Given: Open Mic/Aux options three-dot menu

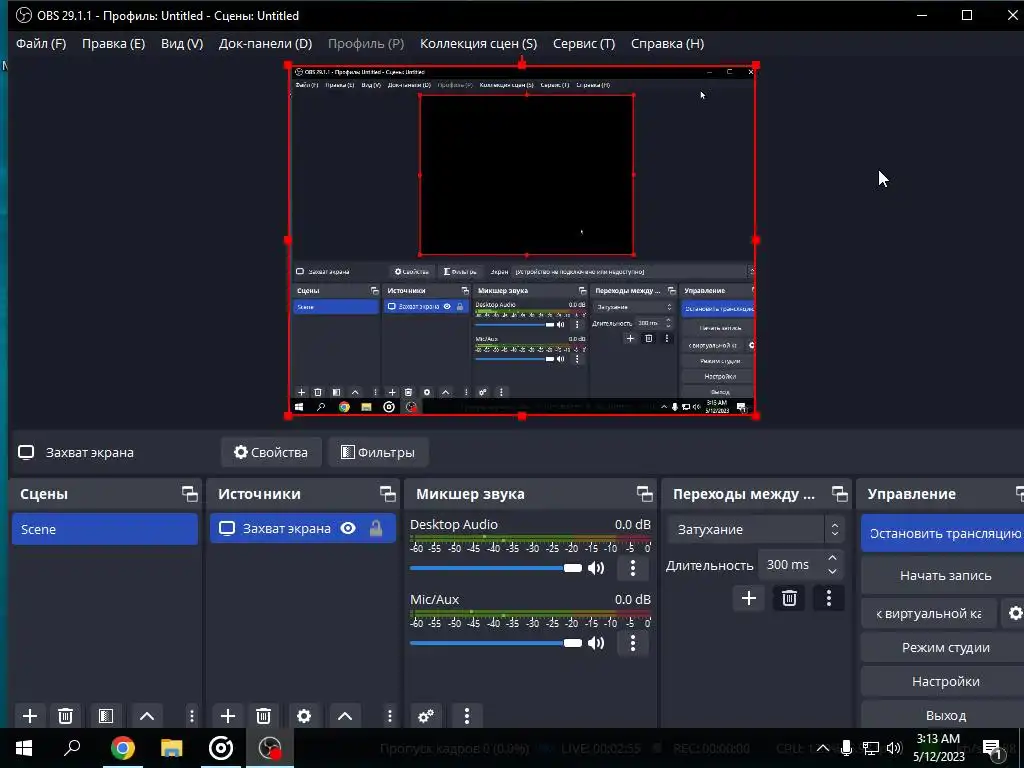Looking at the screenshot, I should pyautogui.click(x=632, y=643).
